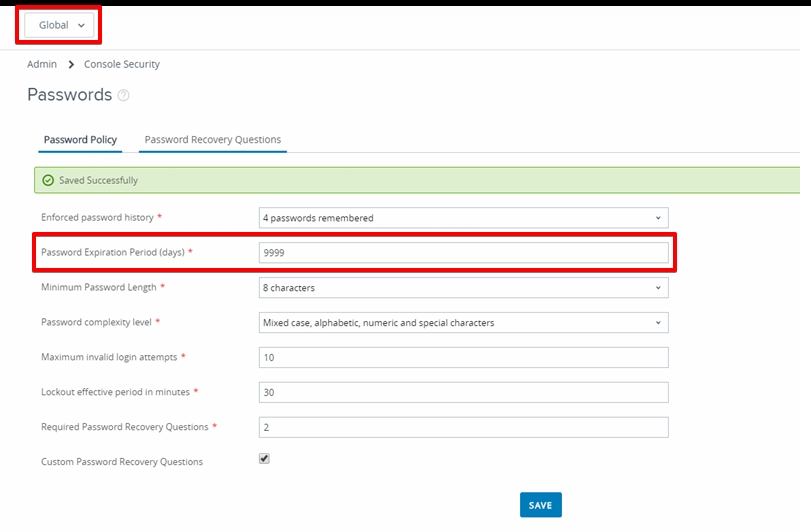Uncheck the Custom Password Recovery Questions checkbox
The width and height of the screenshot is (811, 532).
click(264, 459)
